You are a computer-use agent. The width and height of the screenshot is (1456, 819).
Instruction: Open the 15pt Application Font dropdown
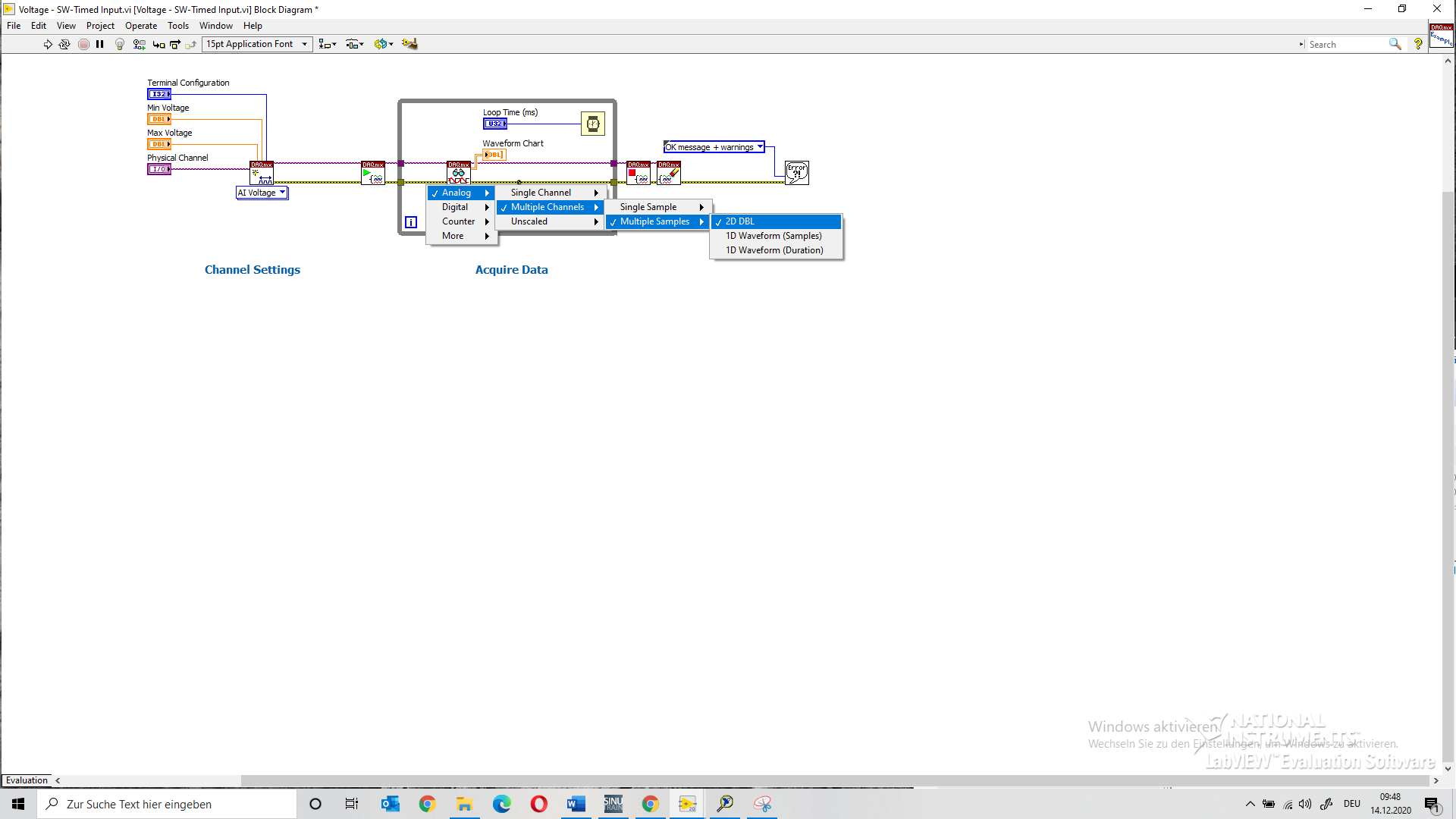(256, 44)
